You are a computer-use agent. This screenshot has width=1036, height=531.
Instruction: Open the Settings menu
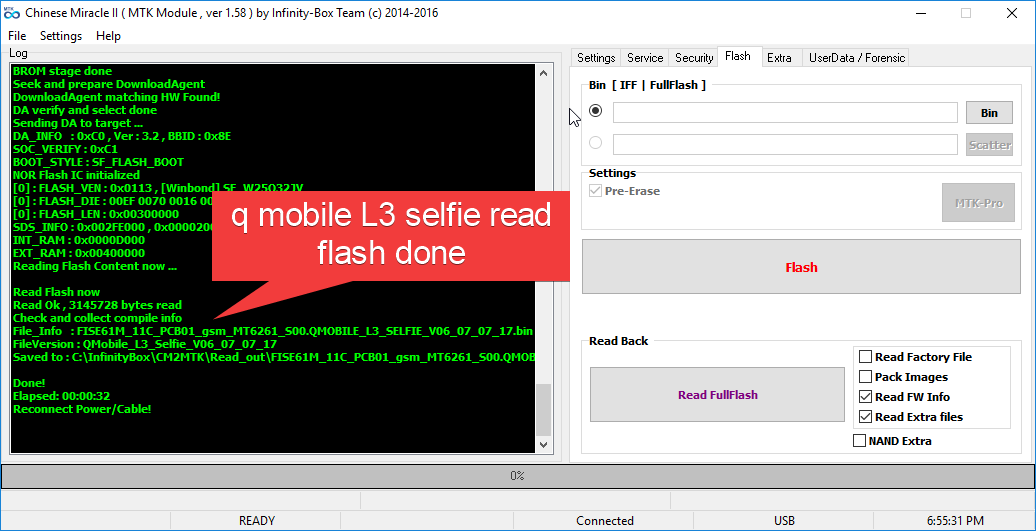pos(61,36)
